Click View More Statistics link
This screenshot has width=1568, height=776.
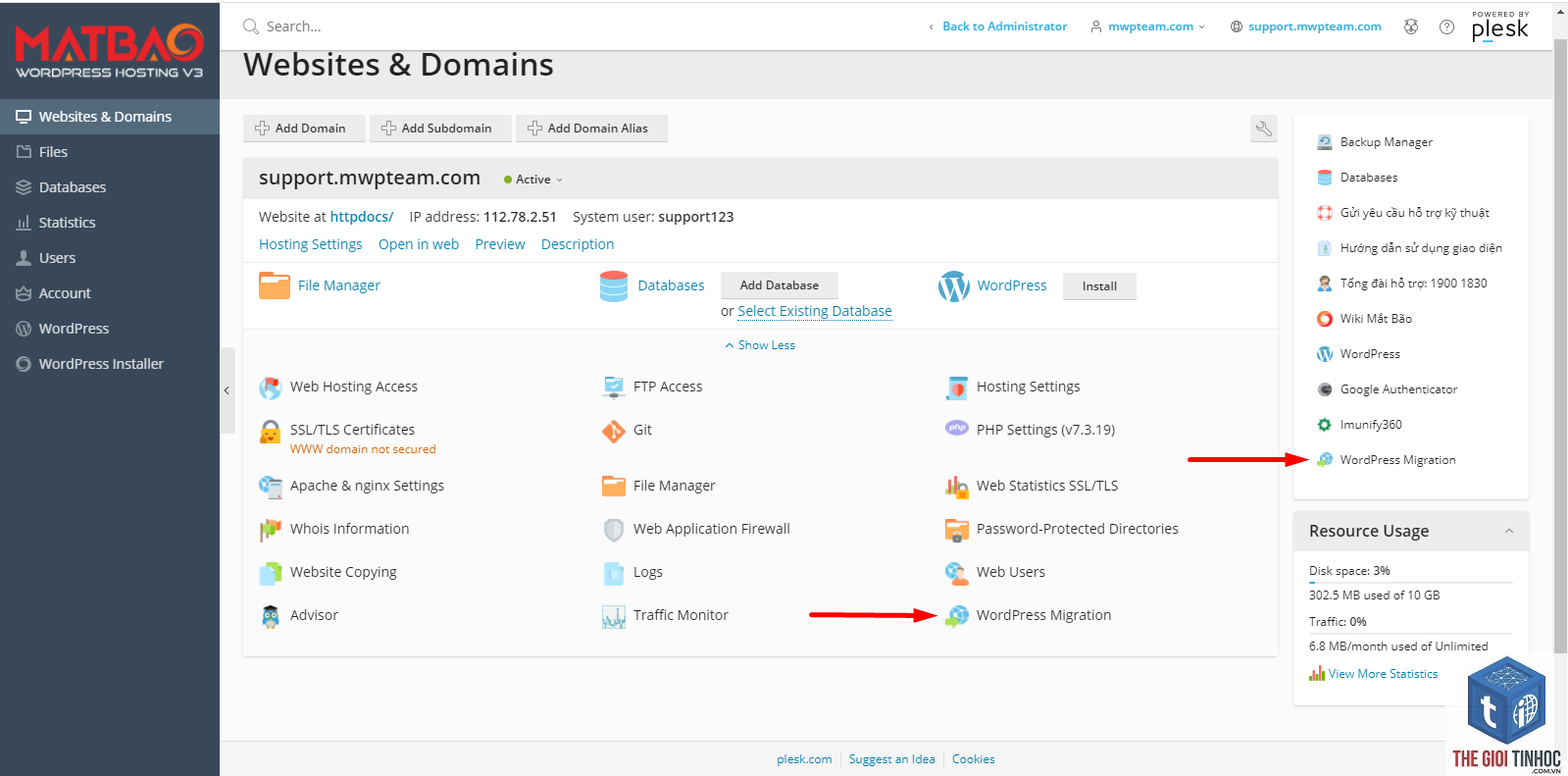pos(1383,674)
